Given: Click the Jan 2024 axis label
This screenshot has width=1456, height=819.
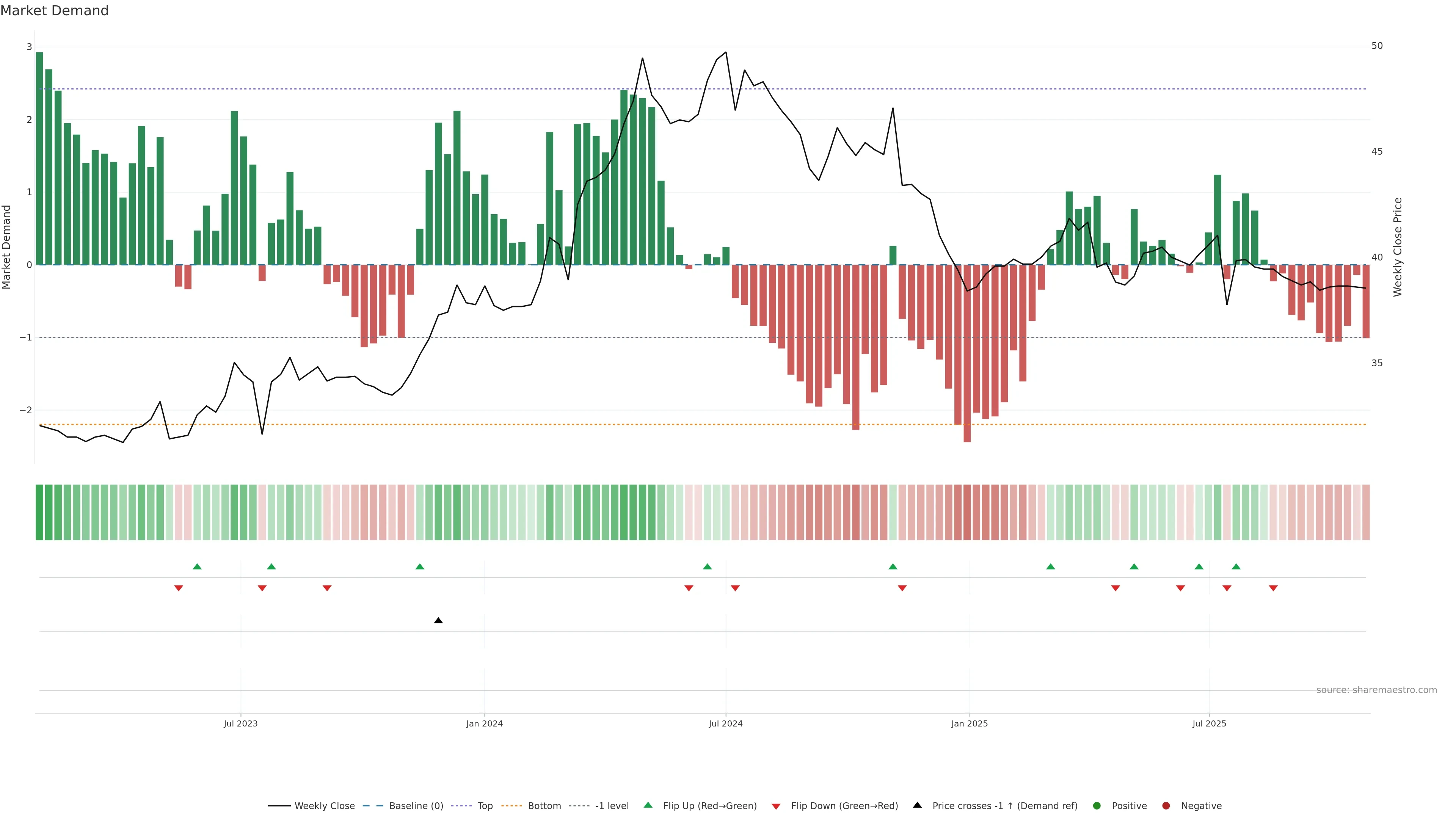Looking at the screenshot, I should click(485, 723).
